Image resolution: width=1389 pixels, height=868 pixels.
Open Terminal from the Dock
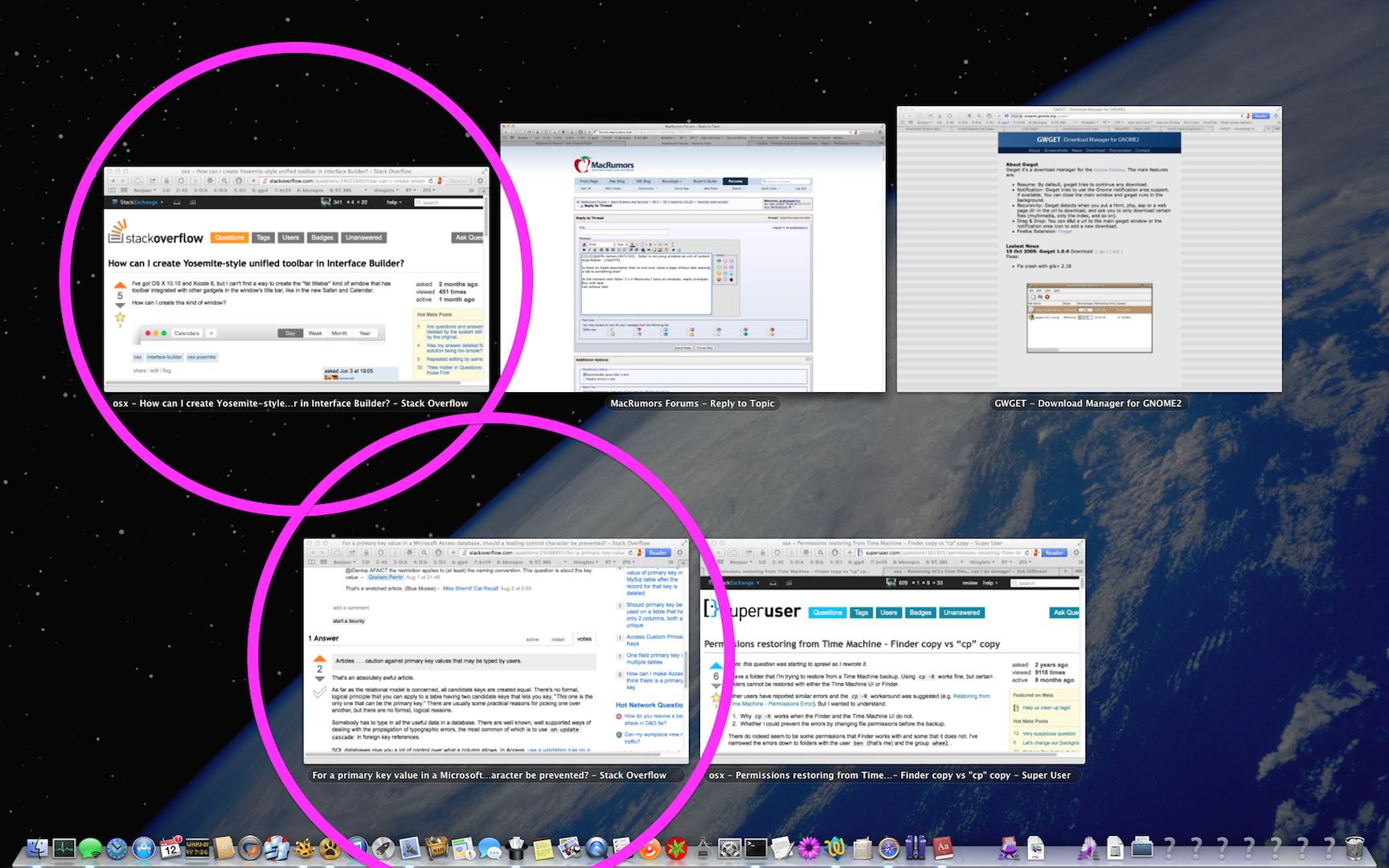(x=756, y=848)
